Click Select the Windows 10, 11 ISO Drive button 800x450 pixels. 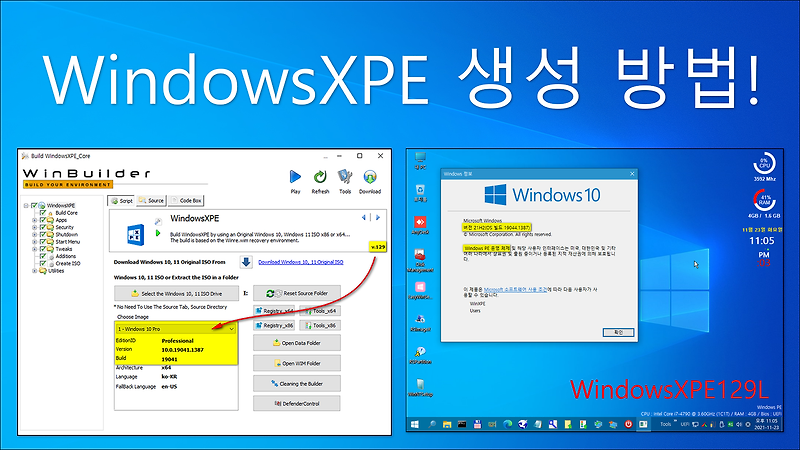pos(177,293)
